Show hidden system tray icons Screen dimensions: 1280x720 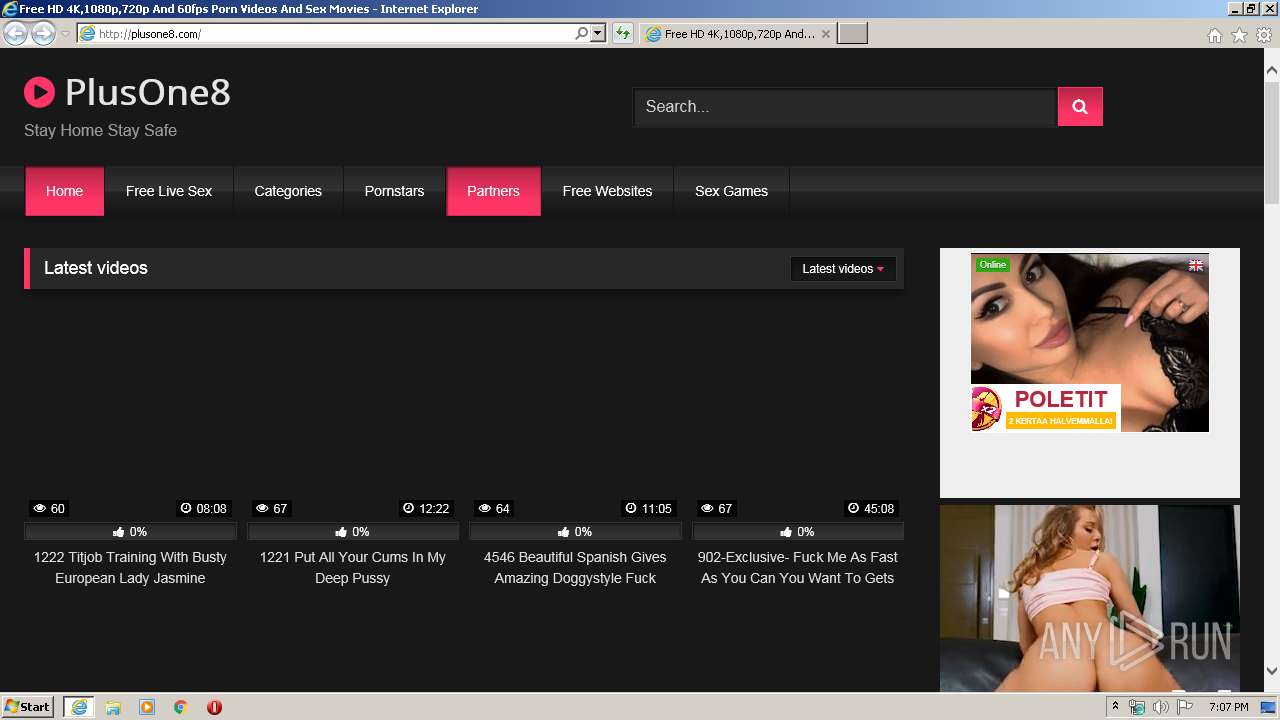(x=1115, y=707)
